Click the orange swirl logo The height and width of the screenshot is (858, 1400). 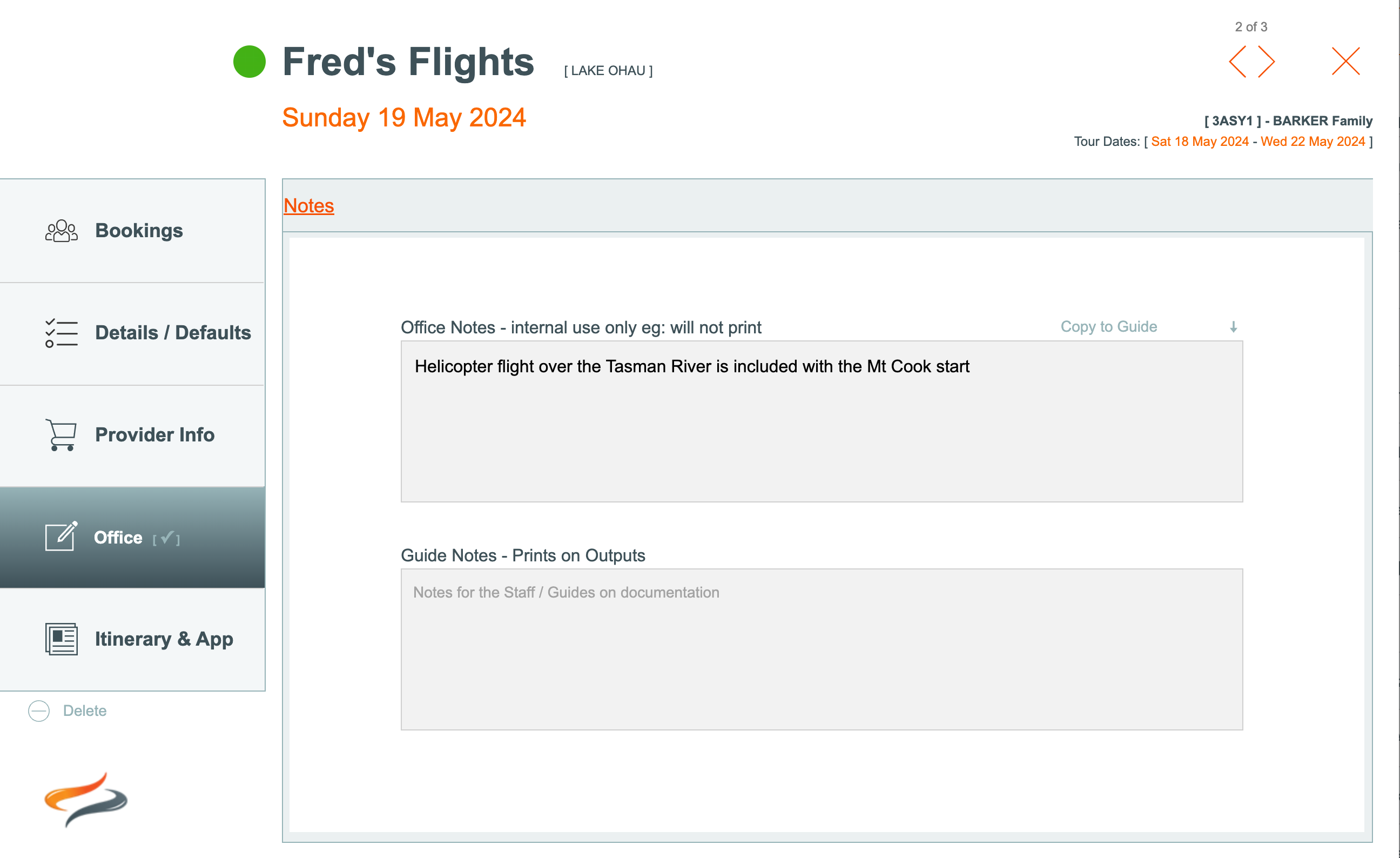pos(86,799)
